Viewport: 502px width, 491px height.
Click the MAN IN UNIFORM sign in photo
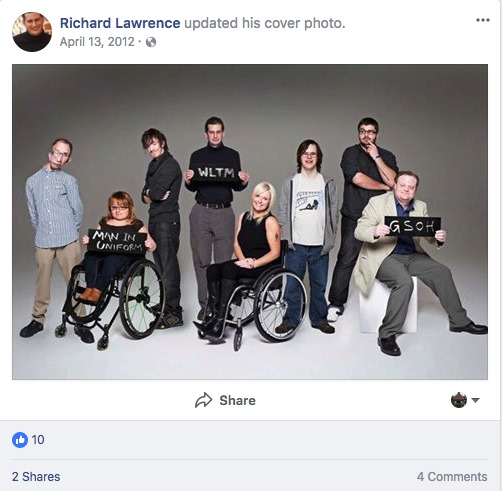click(x=117, y=241)
